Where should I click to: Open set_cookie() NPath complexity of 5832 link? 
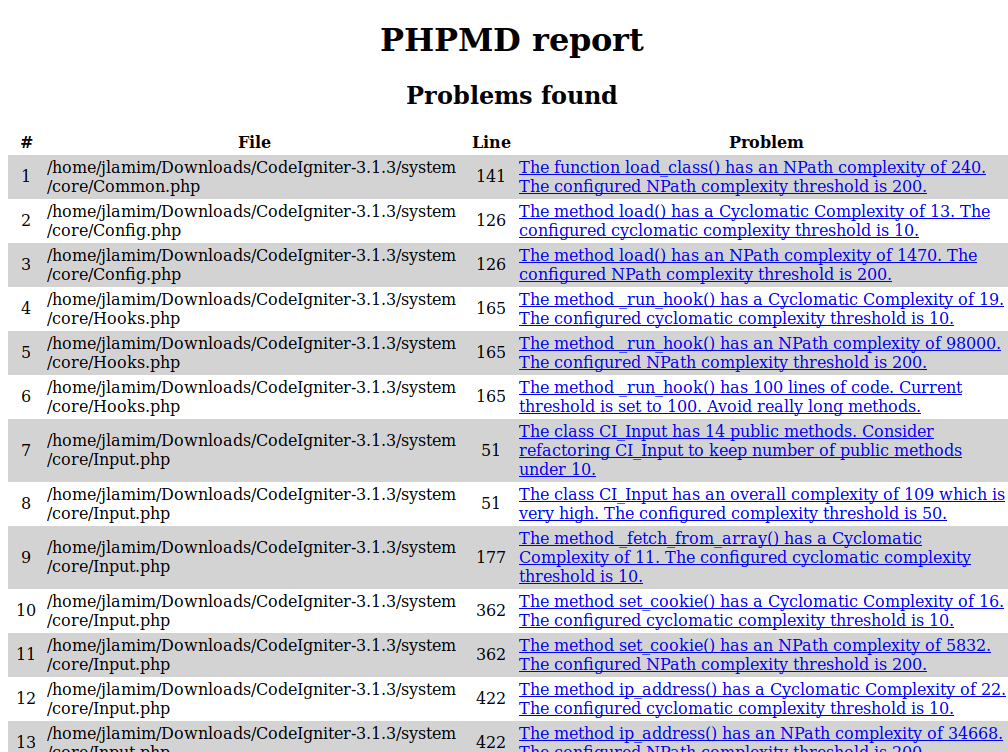coord(754,646)
